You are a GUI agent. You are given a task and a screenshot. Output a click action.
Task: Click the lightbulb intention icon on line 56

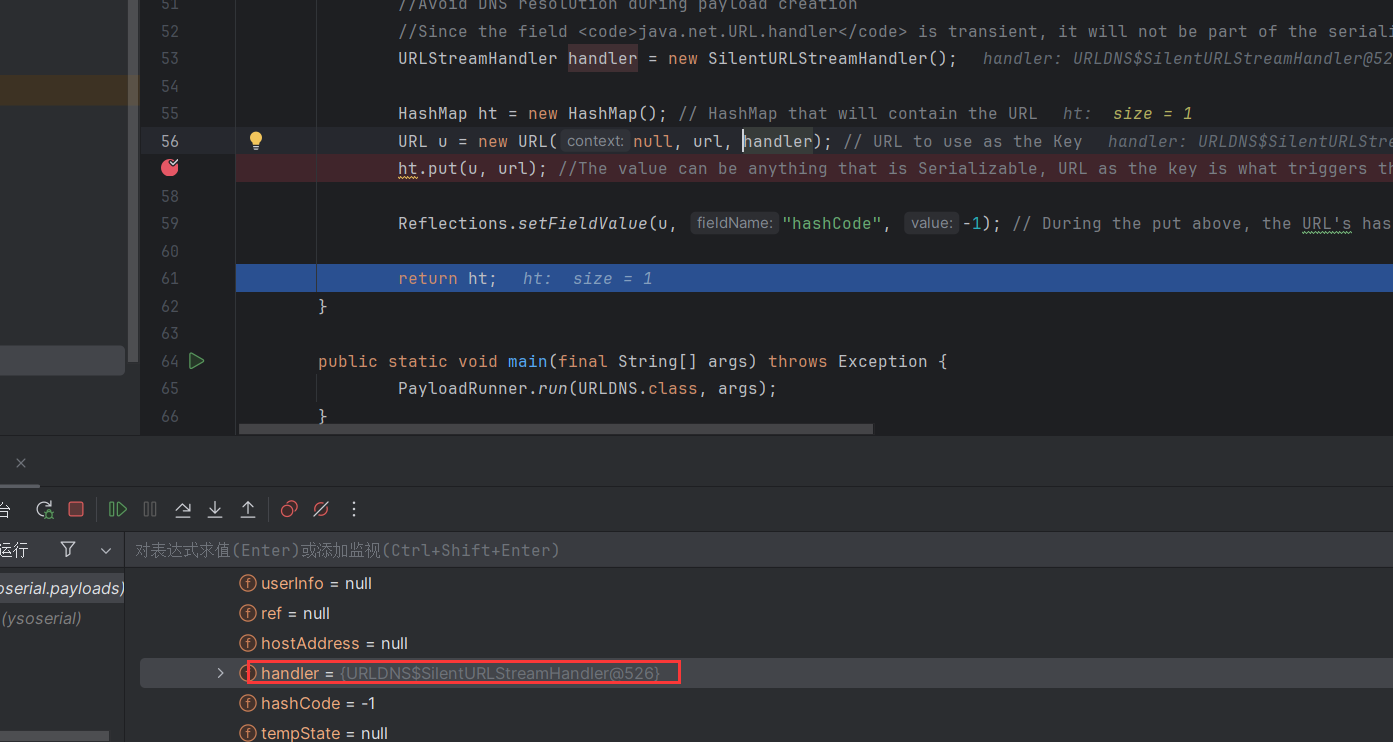point(256,140)
